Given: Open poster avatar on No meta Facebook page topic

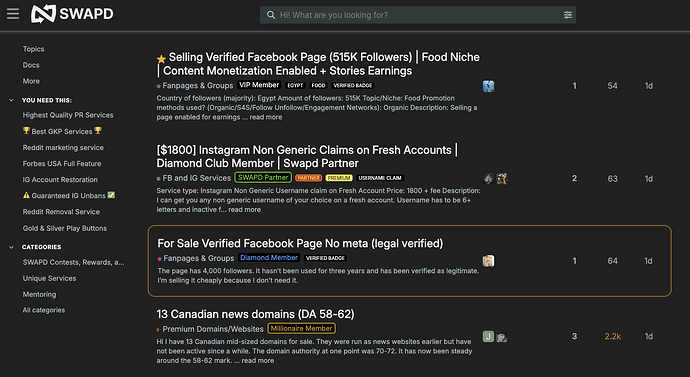Looking at the screenshot, I should click(488, 261).
